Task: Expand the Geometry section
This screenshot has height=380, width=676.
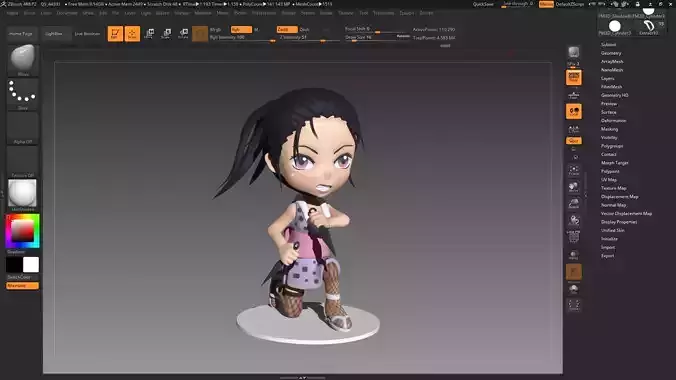Action: [611, 53]
